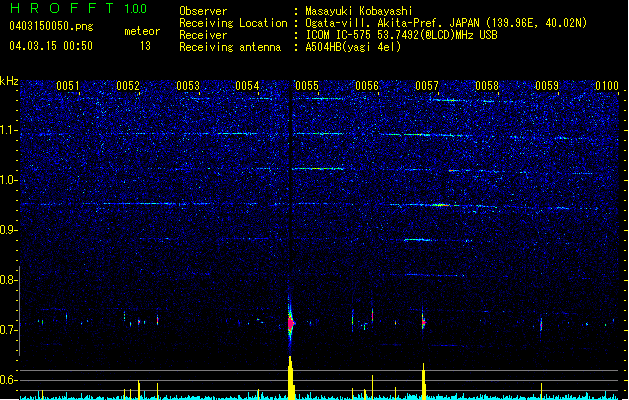
Task: Select the 0053 time marker
Action: (188, 86)
